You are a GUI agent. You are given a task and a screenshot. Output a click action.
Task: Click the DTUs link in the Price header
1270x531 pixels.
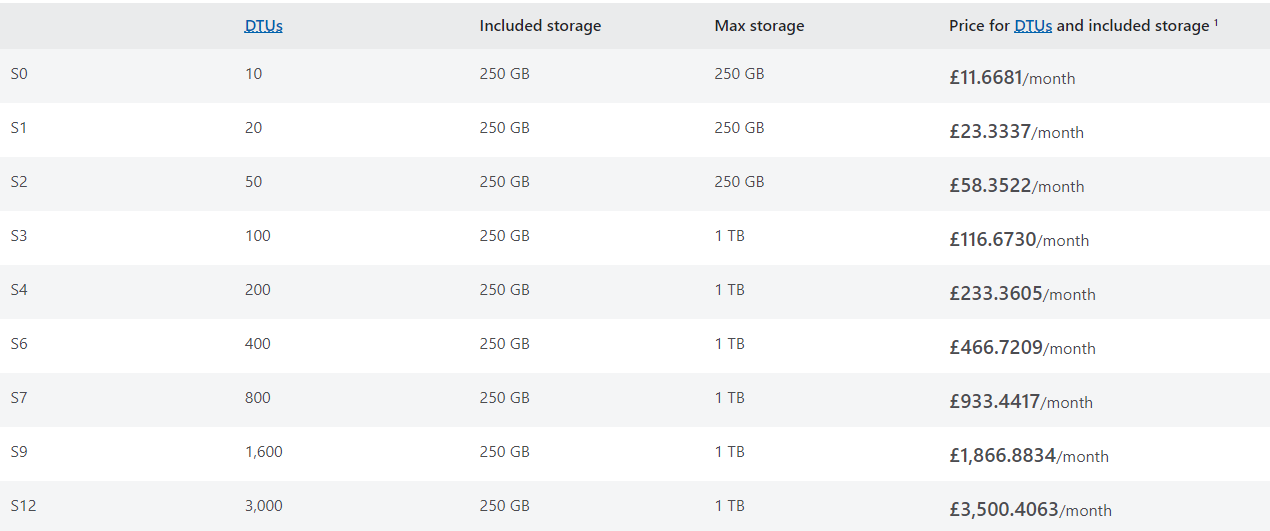[x=1032, y=26]
